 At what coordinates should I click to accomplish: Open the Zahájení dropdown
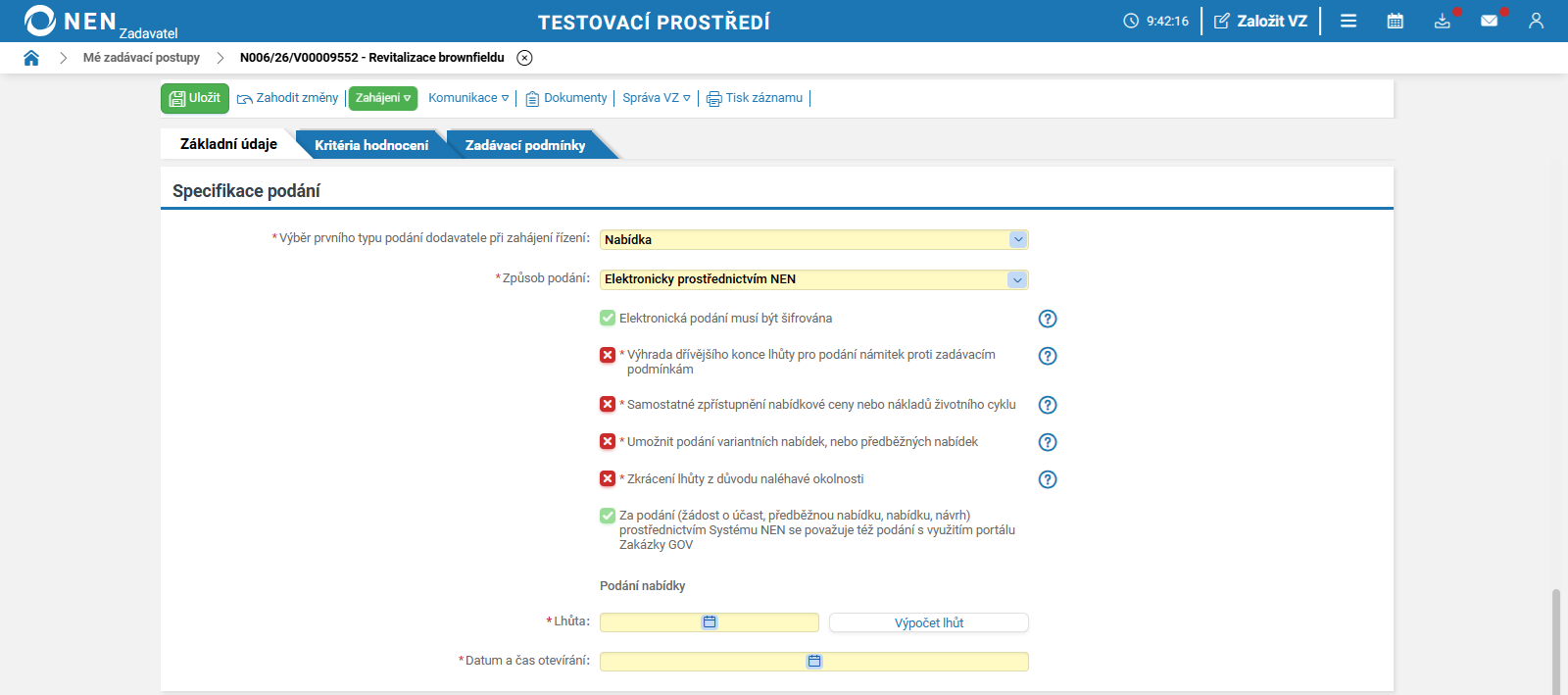pos(383,98)
